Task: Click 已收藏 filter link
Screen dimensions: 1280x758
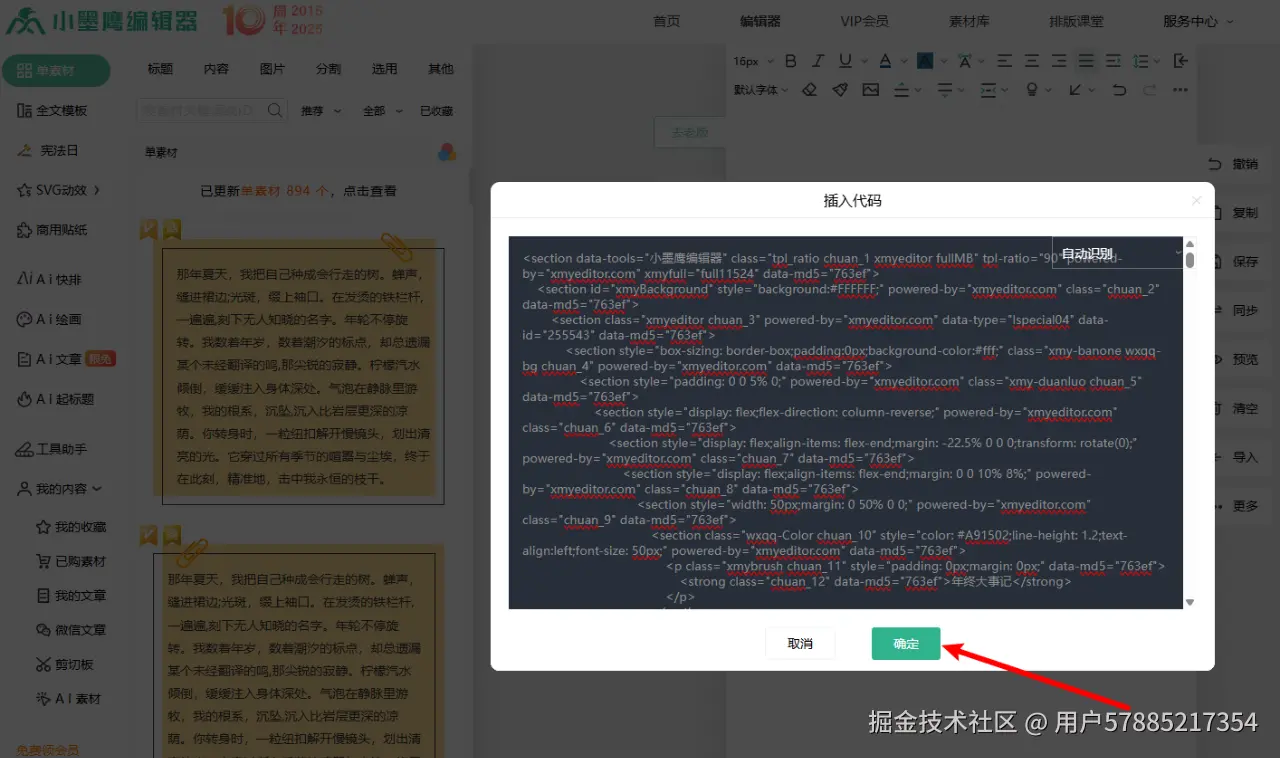Action: [436, 111]
